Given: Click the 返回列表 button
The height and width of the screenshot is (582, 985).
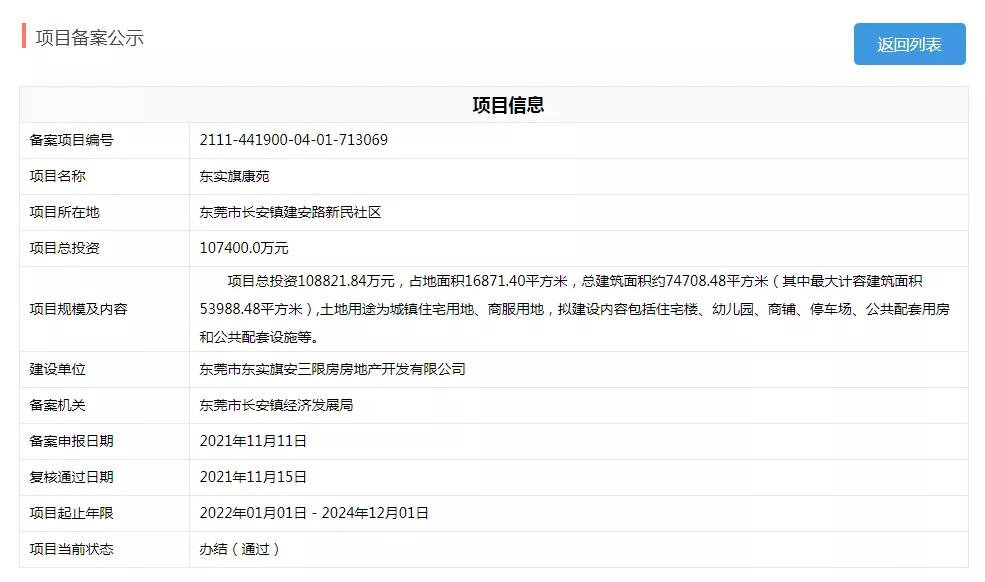Looking at the screenshot, I should pos(910,43).
